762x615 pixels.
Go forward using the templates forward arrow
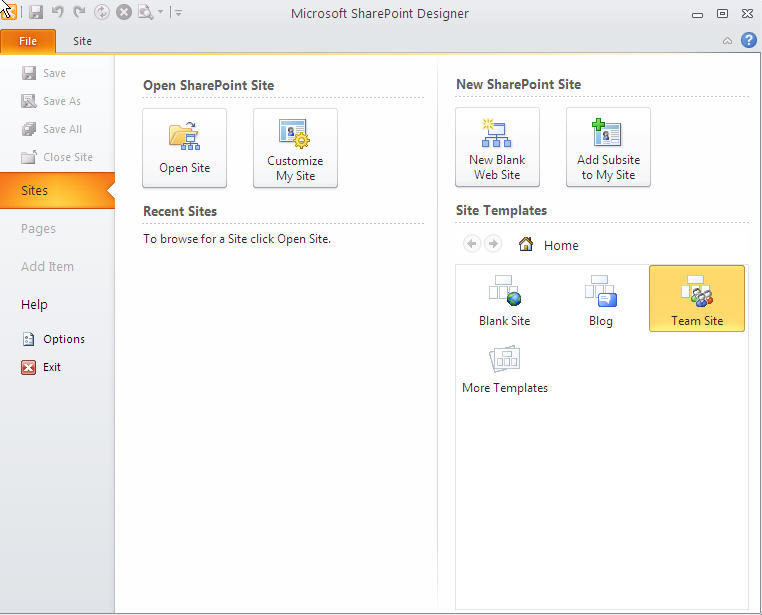coord(493,243)
